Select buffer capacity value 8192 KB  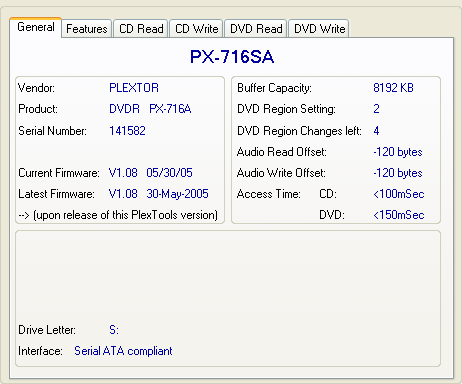point(393,88)
